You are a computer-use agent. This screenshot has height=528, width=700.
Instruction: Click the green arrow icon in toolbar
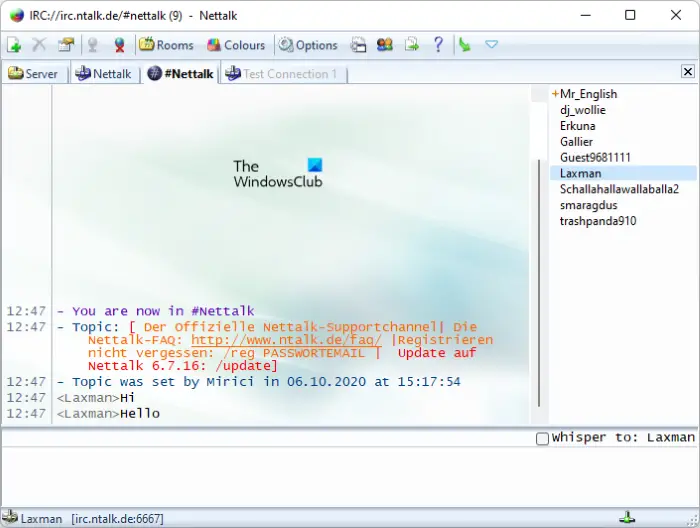[x=465, y=45]
